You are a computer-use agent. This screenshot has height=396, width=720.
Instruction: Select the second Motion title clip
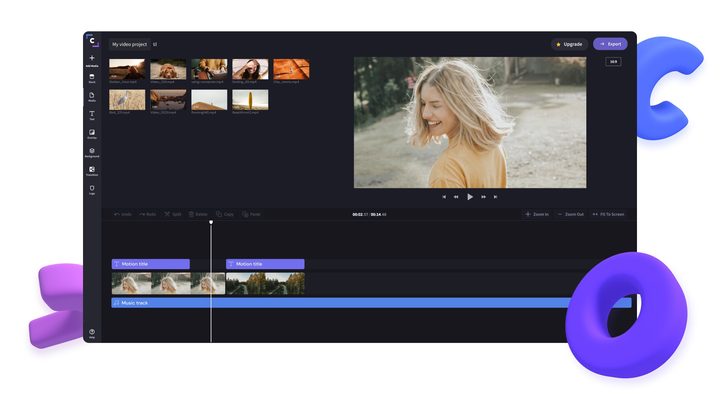[265, 264]
